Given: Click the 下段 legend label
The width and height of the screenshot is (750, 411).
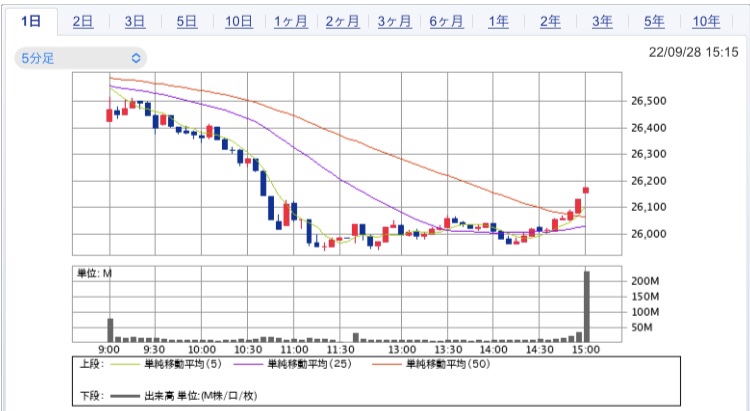Looking at the screenshot, I should tap(91, 396).
